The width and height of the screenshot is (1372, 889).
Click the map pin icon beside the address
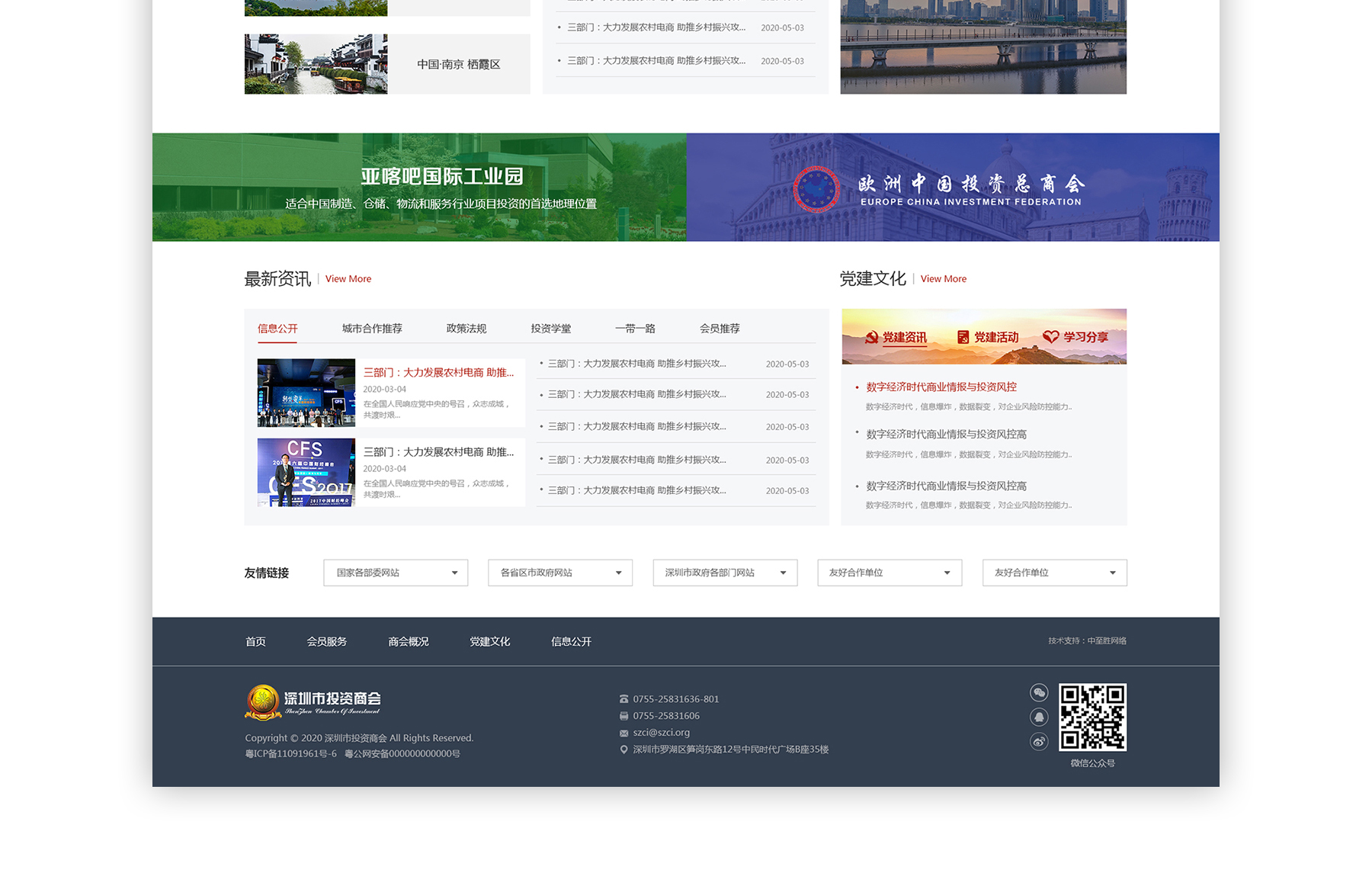point(624,749)
